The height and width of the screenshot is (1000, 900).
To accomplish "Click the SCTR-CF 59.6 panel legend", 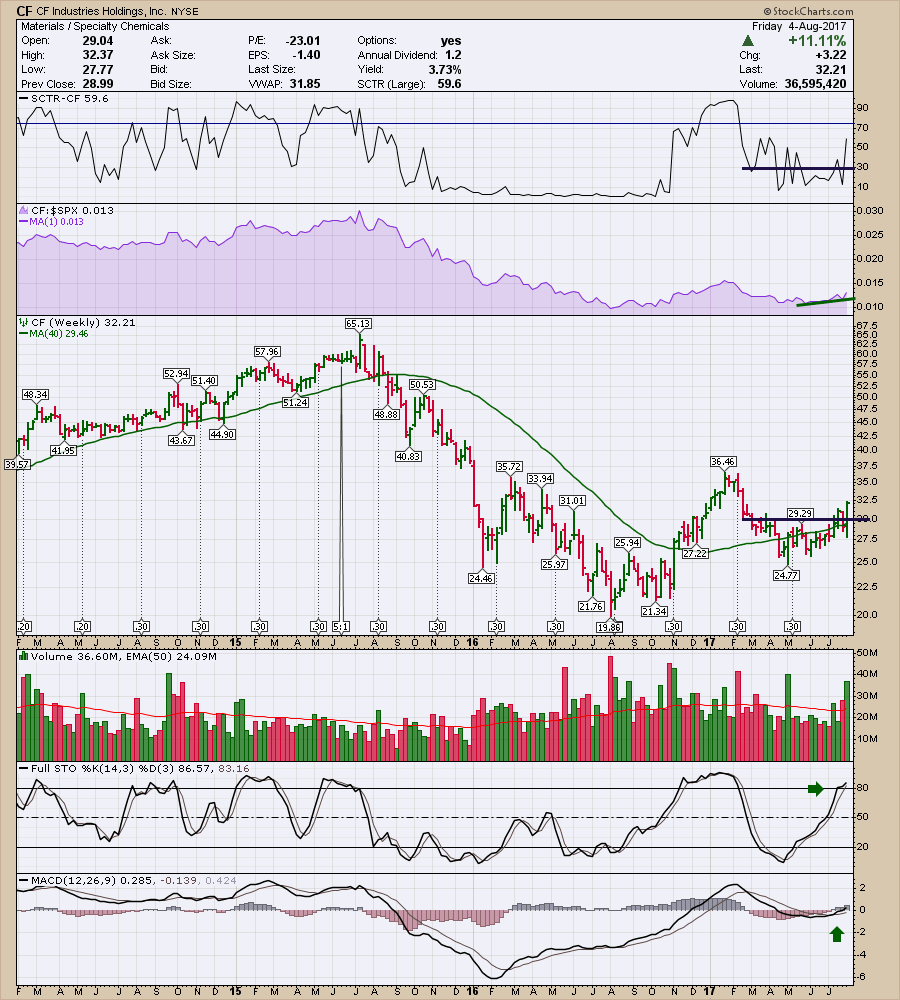I will click(x=64, y=99).
